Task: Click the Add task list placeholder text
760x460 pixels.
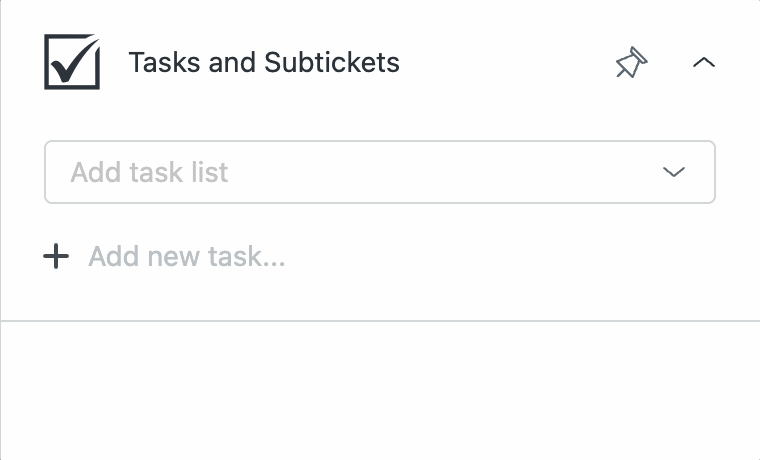Action: pyautogui.click(x=149, y=172)
